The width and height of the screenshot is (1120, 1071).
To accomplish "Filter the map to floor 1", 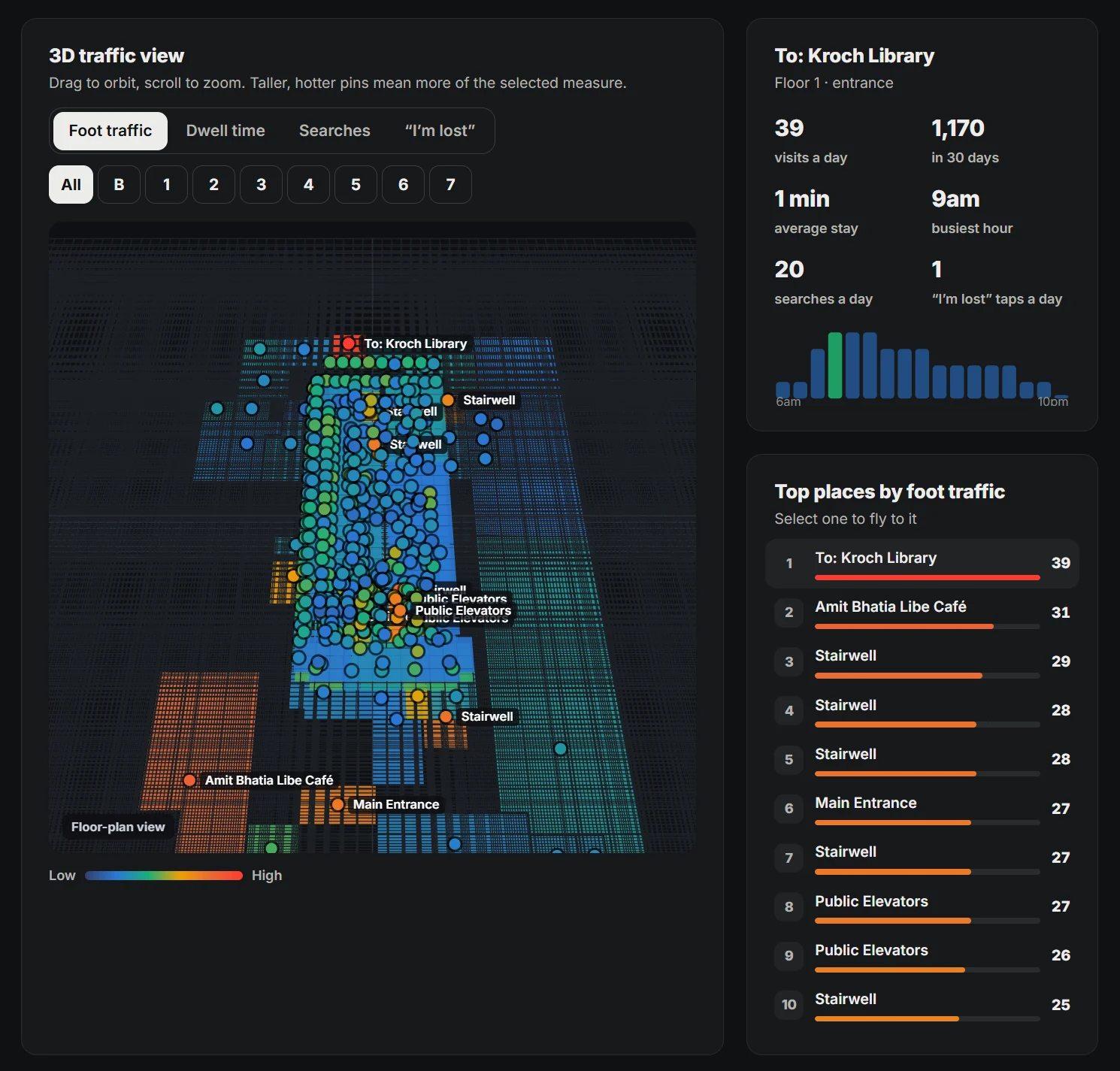I will [x=166, y=185].
